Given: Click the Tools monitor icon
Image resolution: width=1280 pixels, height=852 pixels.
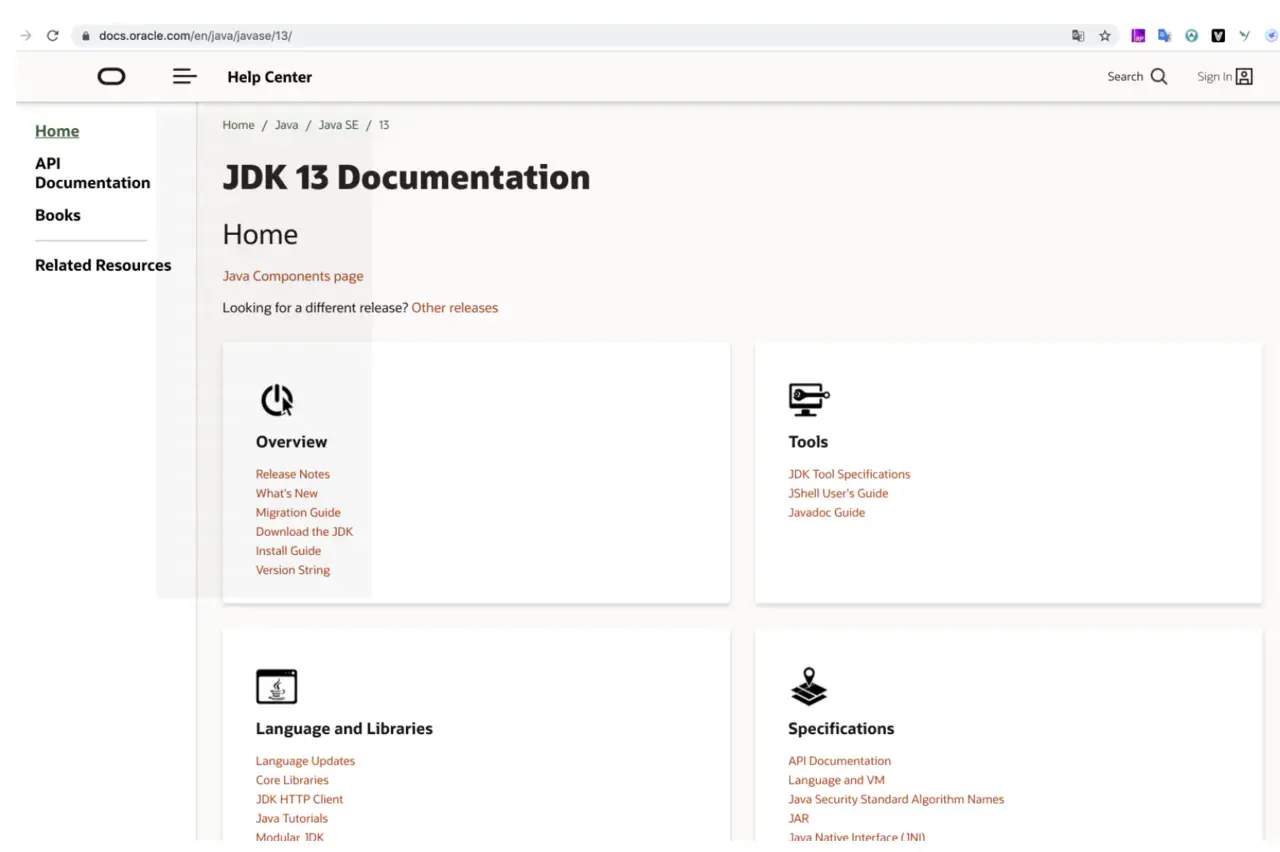Looking at the screenshot, I should [809, 400].
